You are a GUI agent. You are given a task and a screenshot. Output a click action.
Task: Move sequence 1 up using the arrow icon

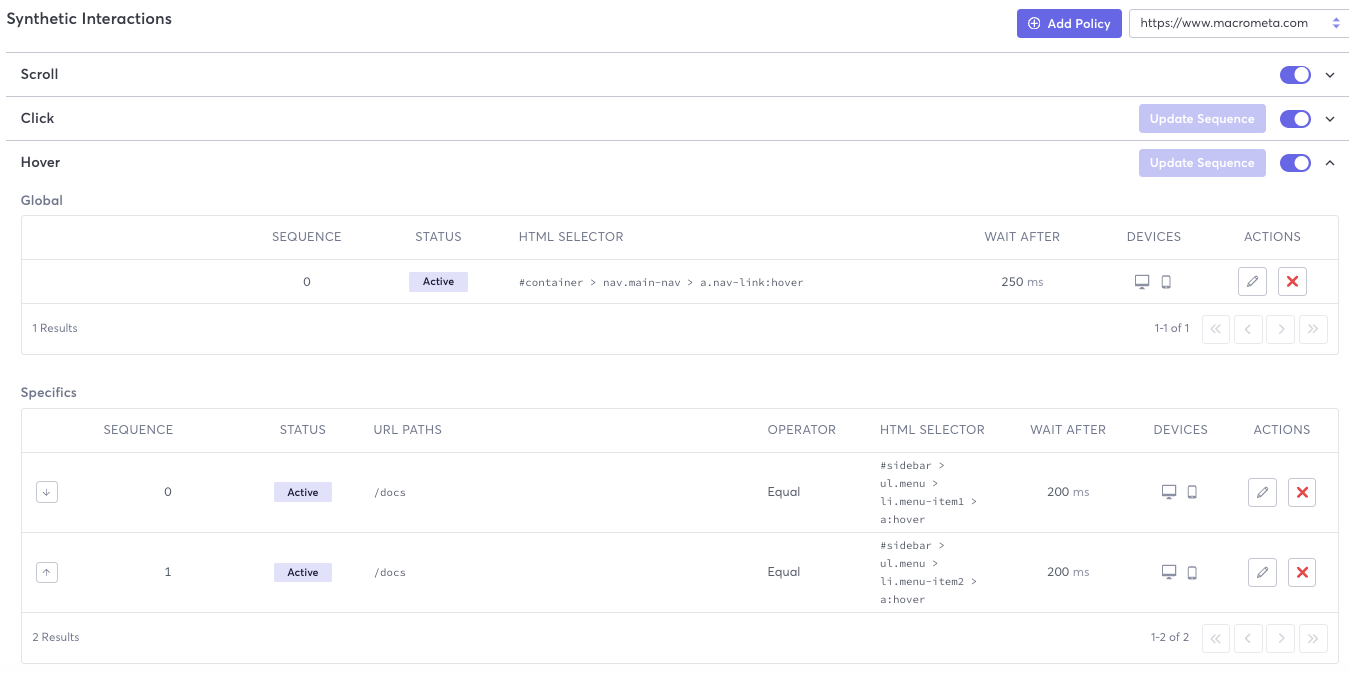[47, 572]
